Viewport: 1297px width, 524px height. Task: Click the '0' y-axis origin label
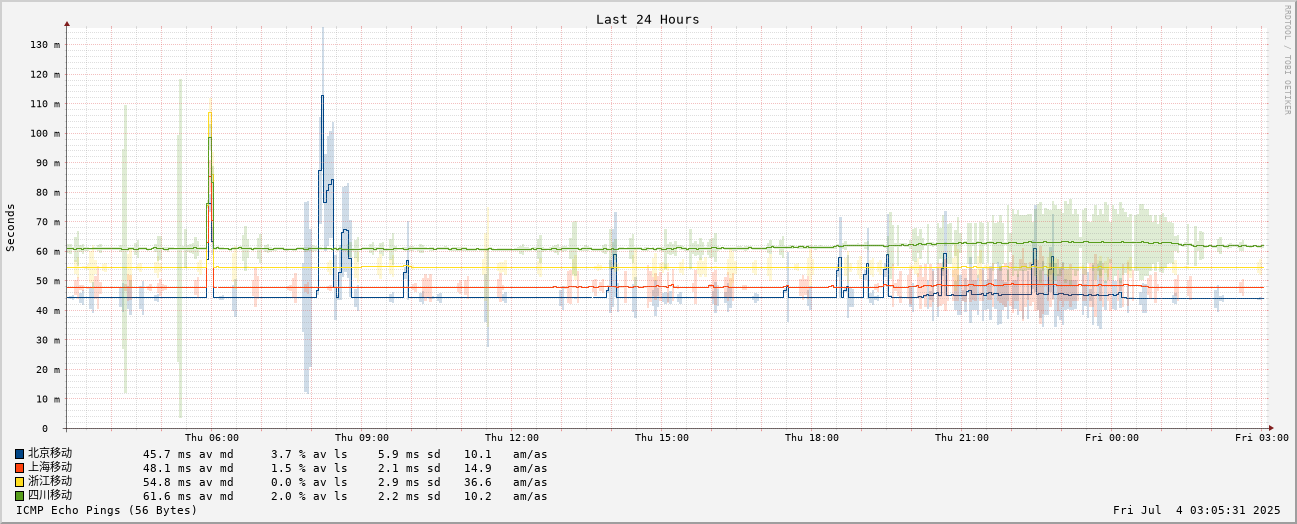pos(45,428)
